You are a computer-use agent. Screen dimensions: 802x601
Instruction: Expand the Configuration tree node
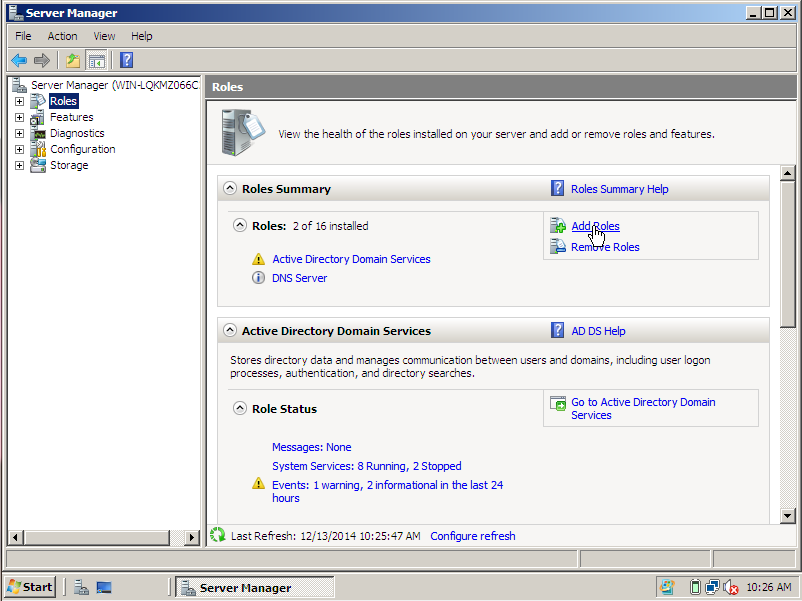tap(19, 149)
